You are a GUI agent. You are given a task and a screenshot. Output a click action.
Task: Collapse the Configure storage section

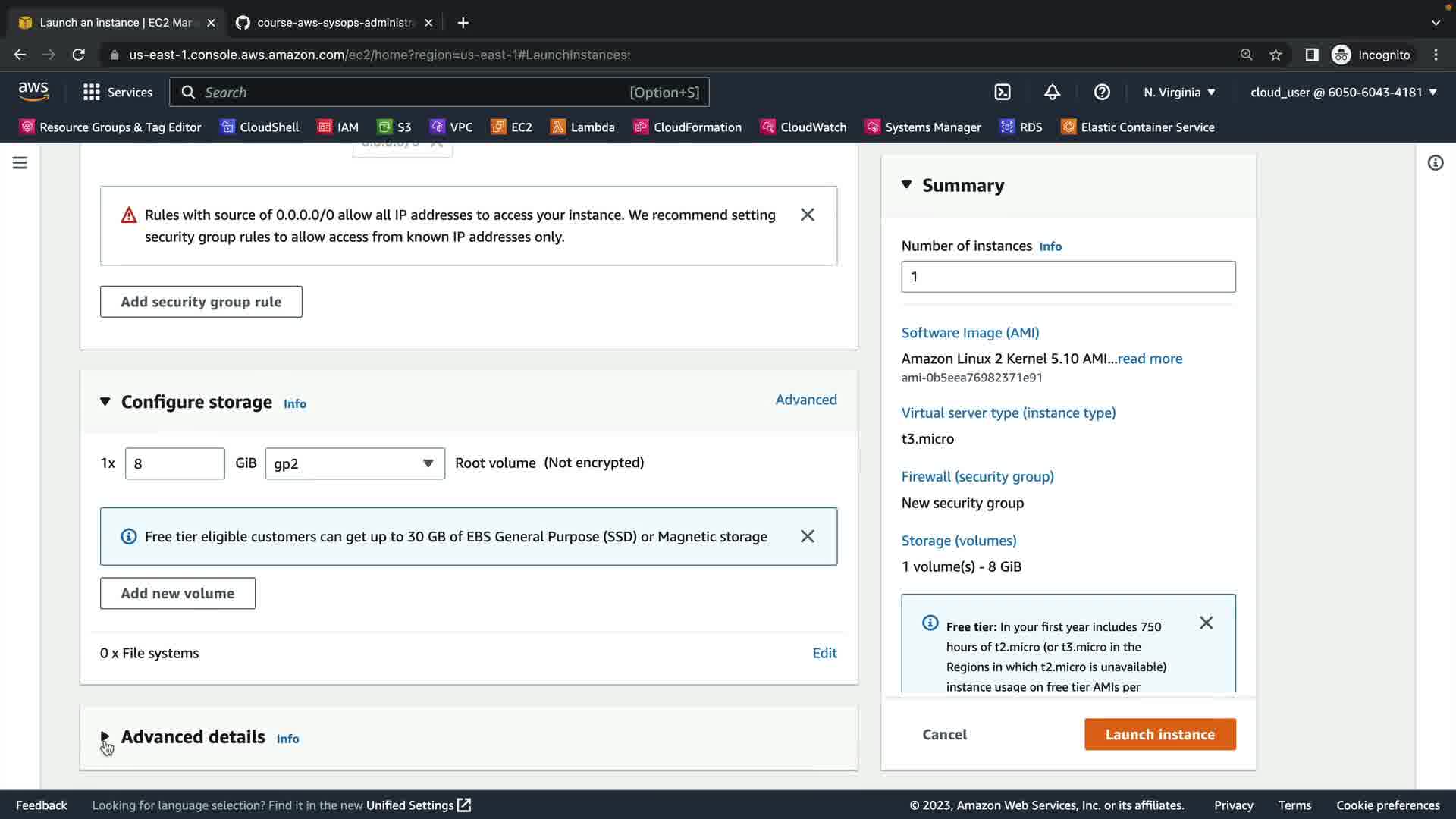coord(105,402)
